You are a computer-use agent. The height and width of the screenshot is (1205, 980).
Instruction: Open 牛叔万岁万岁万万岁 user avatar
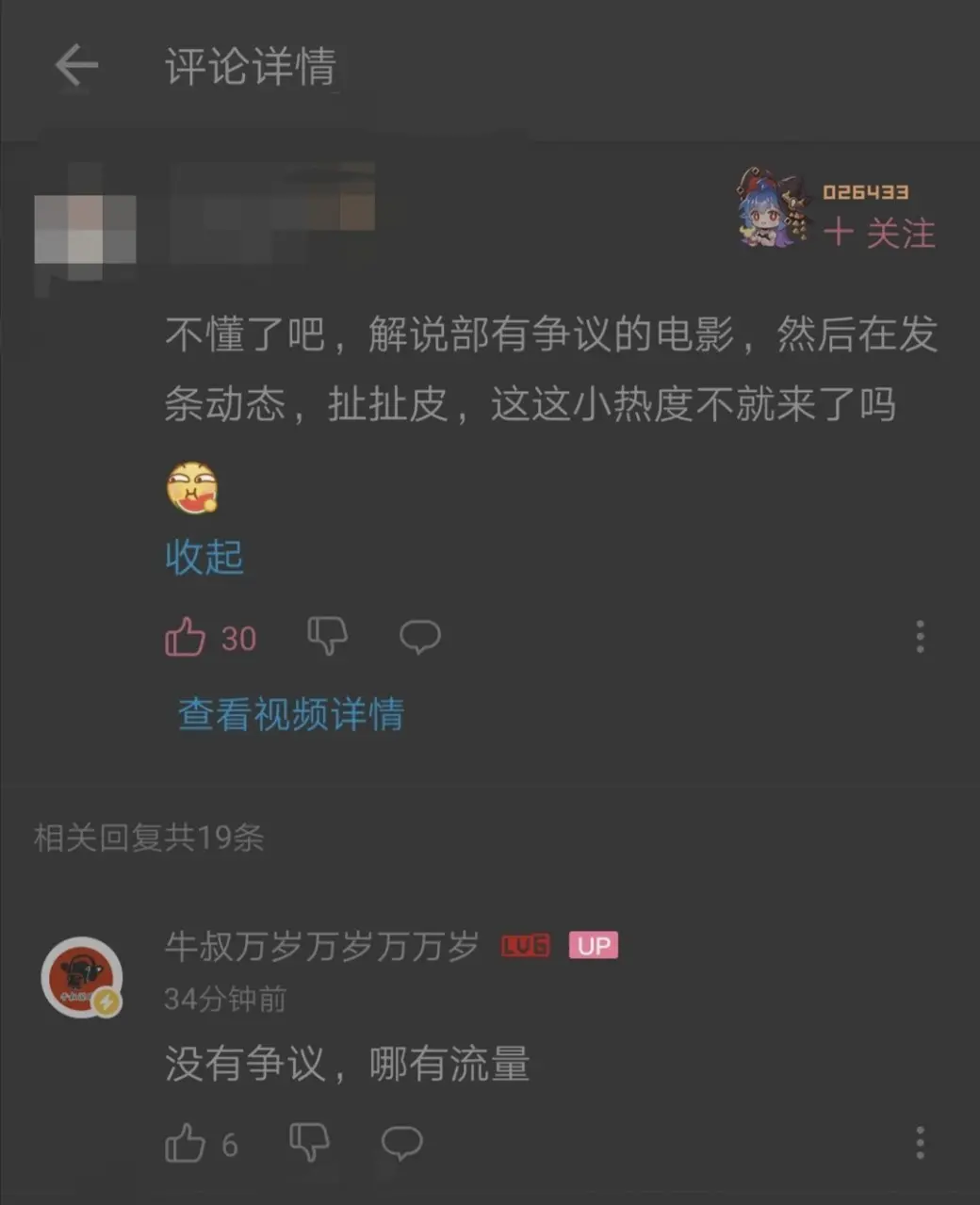[82, 977]
